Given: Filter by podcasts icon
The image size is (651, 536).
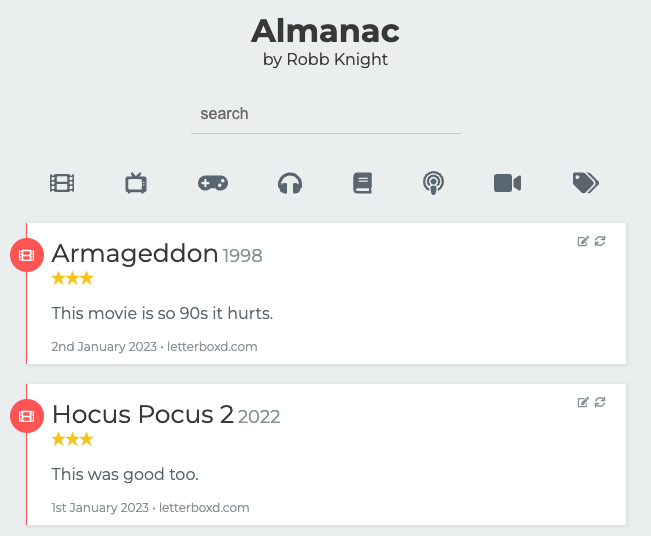Looking at the screenshot, I should (433, 183).
